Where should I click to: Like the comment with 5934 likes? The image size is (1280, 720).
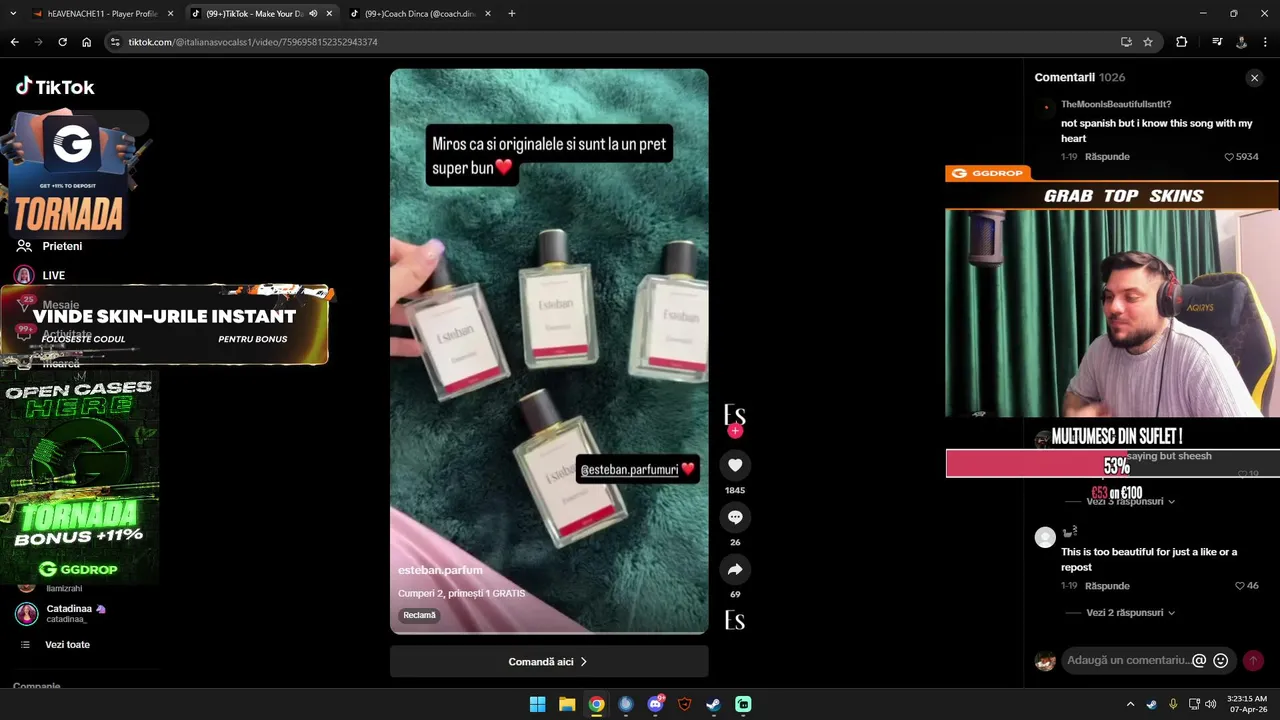1230,157
